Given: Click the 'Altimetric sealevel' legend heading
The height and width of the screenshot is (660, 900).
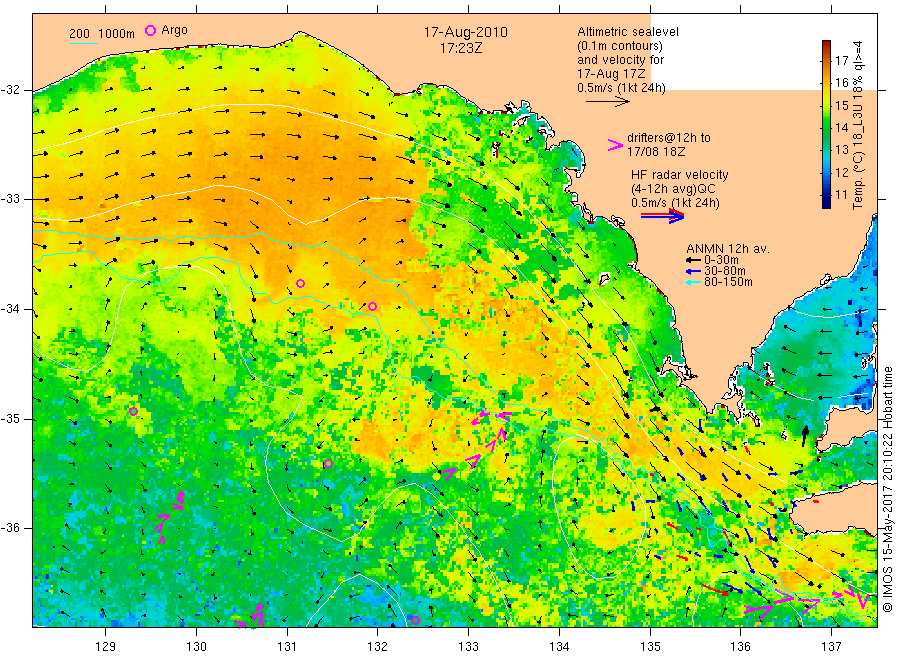Looking at the screenshot, I should pos(628,32).
